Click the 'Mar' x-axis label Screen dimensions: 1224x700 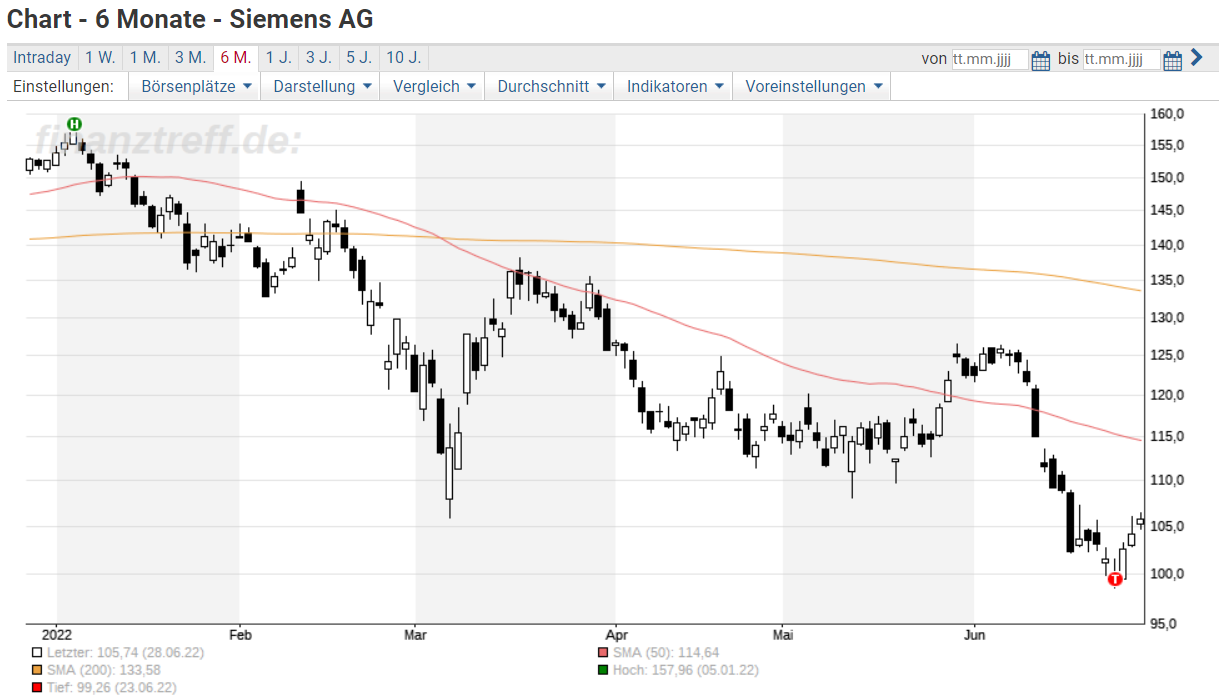416,633
